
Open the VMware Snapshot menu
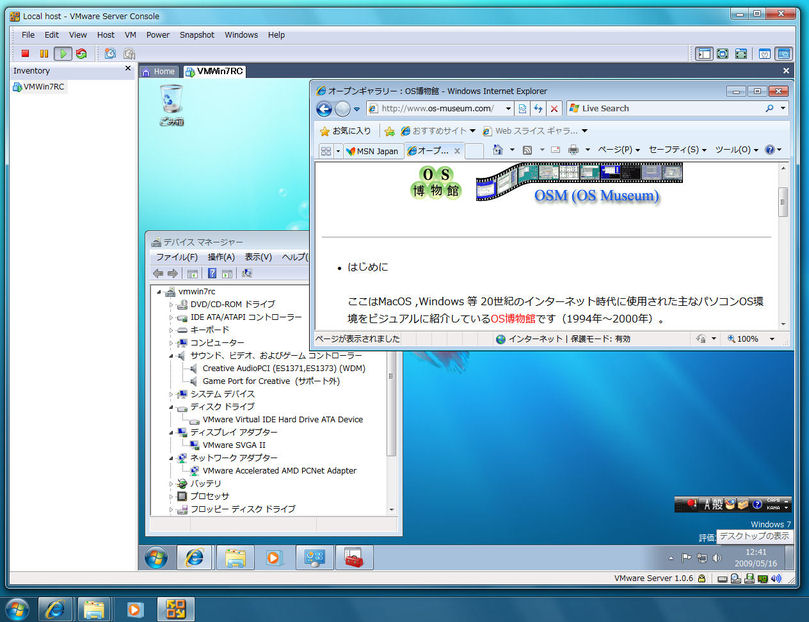197,35
